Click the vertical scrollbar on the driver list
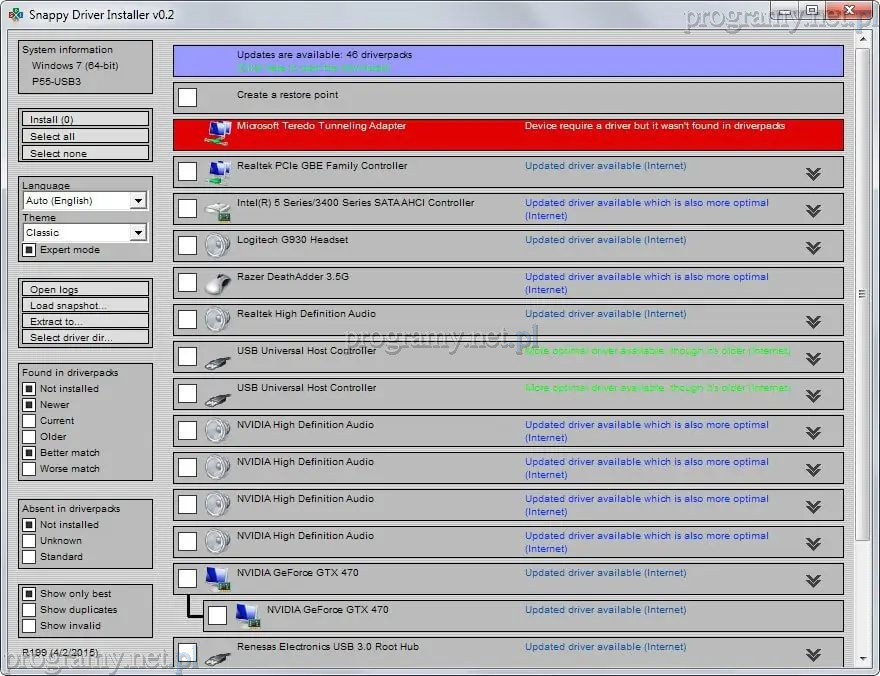The height and width of the screenshot is (676, 880). click(x=861, y=293)
